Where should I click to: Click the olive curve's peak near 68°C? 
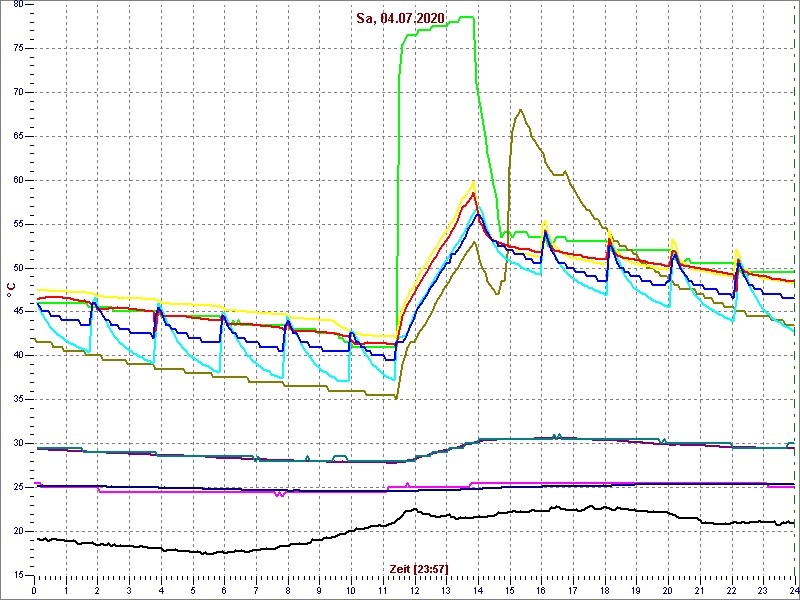point(520,110)
